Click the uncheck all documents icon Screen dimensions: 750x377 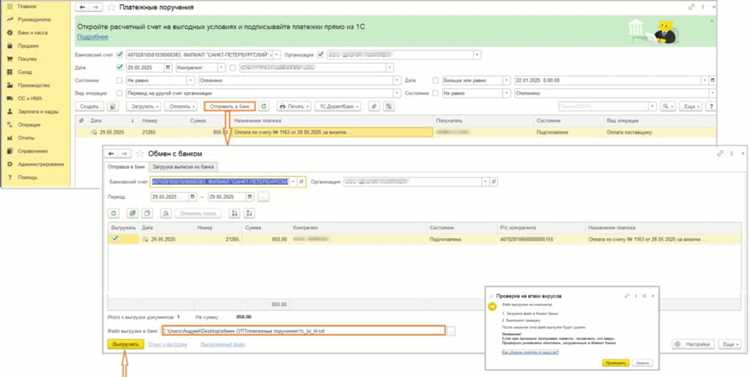148,213
